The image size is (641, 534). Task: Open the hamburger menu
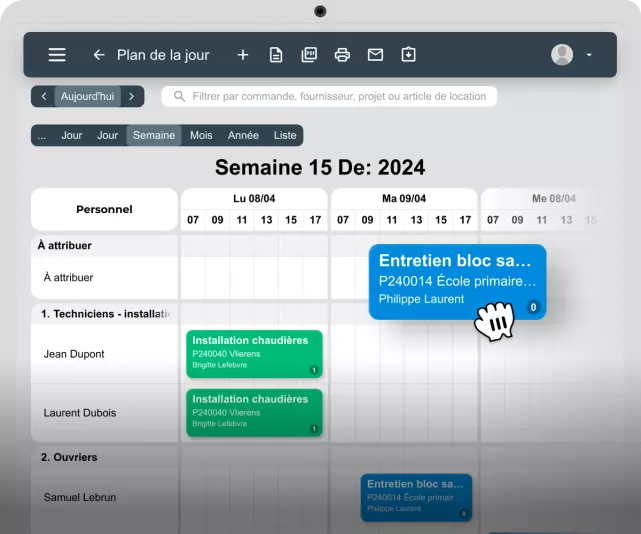click(57, 55)
